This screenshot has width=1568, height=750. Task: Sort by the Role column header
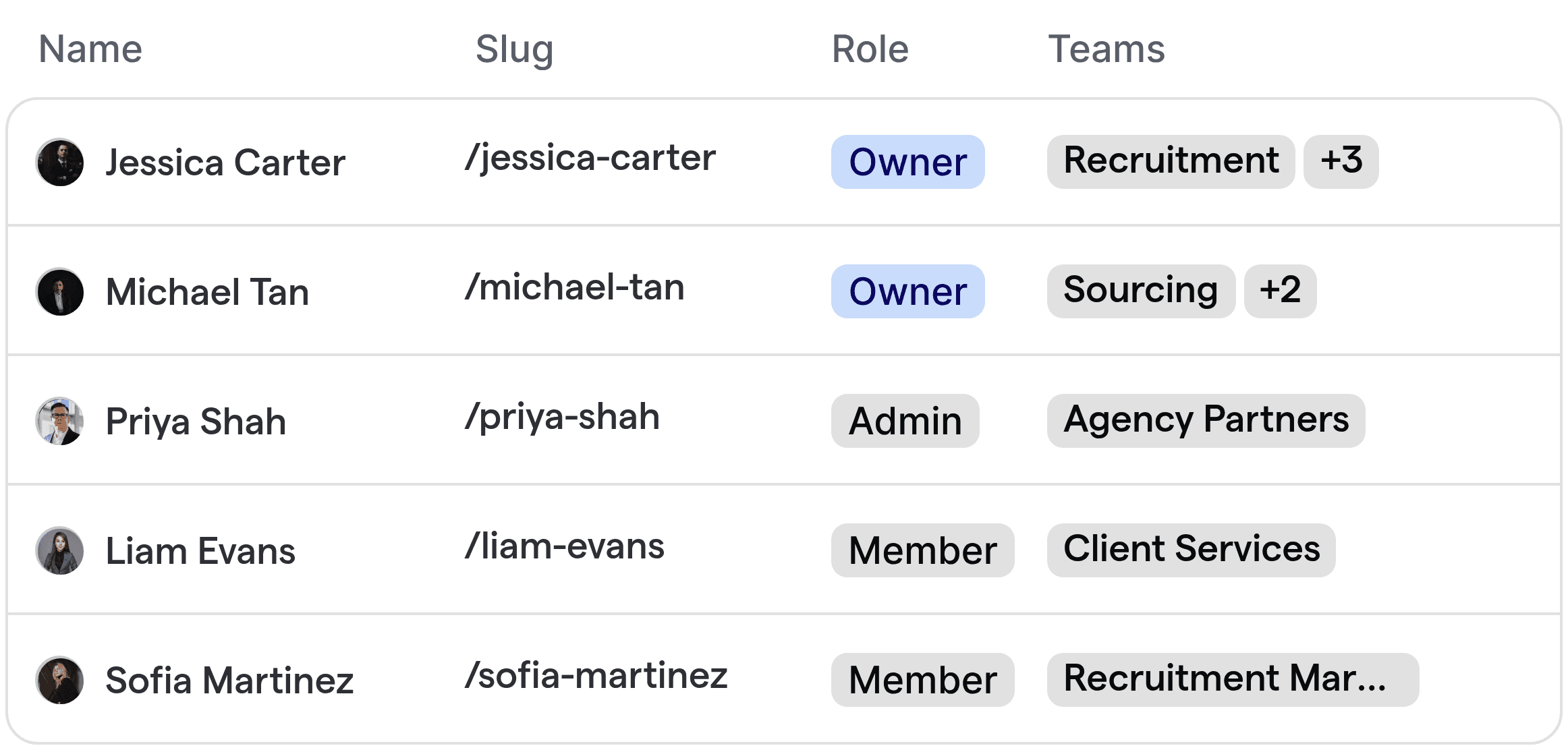pyautogui.click(x=869, y=48)
